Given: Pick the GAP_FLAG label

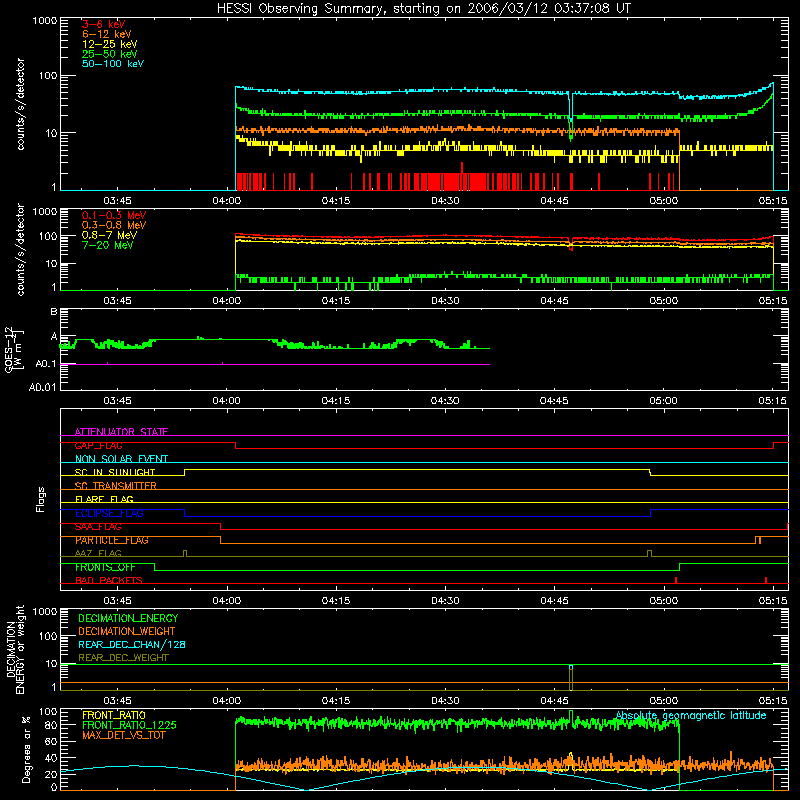Looking at the screenshot, I should click(98, 446).
